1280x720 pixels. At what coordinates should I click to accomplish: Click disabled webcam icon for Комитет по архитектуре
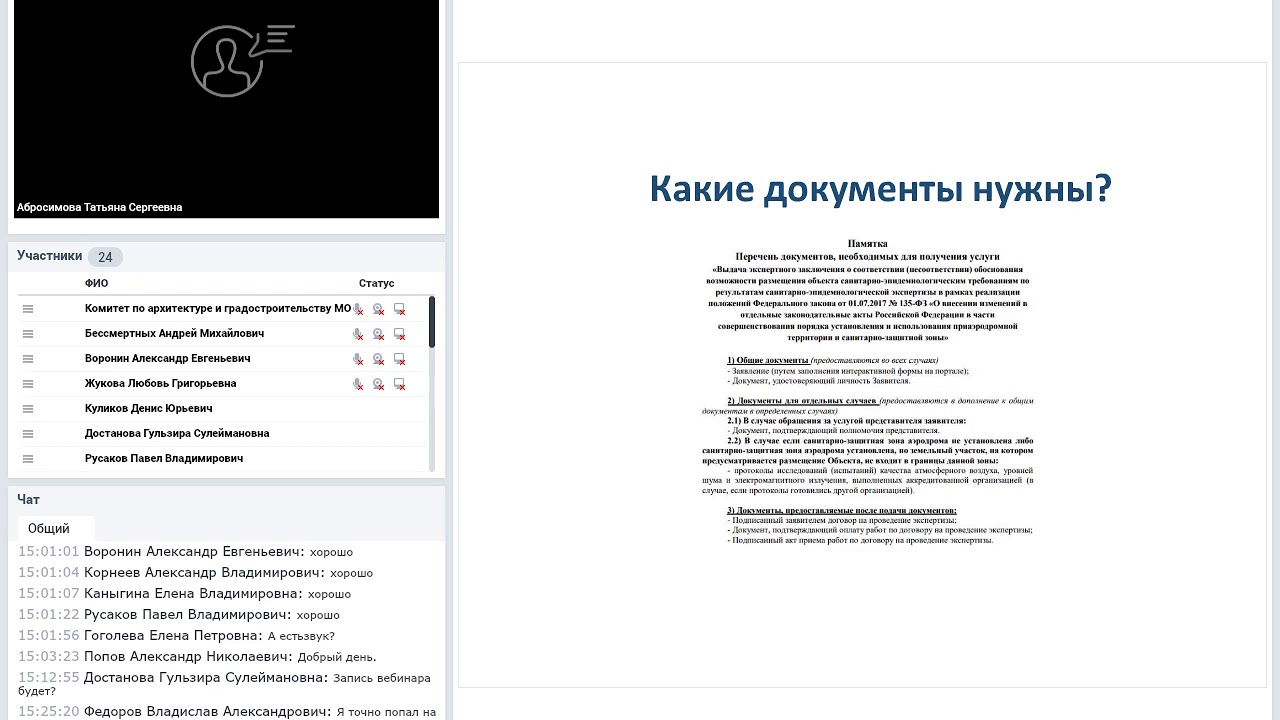378,309
